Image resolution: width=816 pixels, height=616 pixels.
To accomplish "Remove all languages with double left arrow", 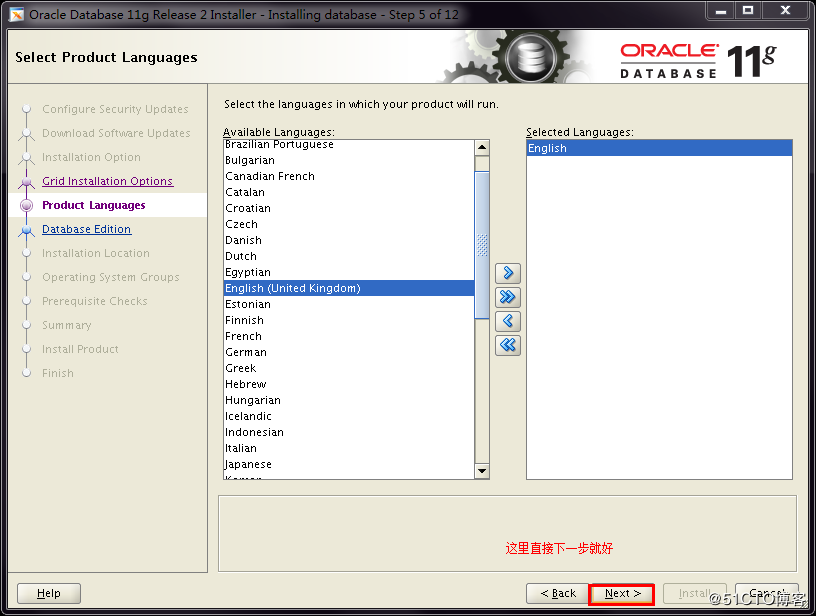I will [x=508, y=344].
